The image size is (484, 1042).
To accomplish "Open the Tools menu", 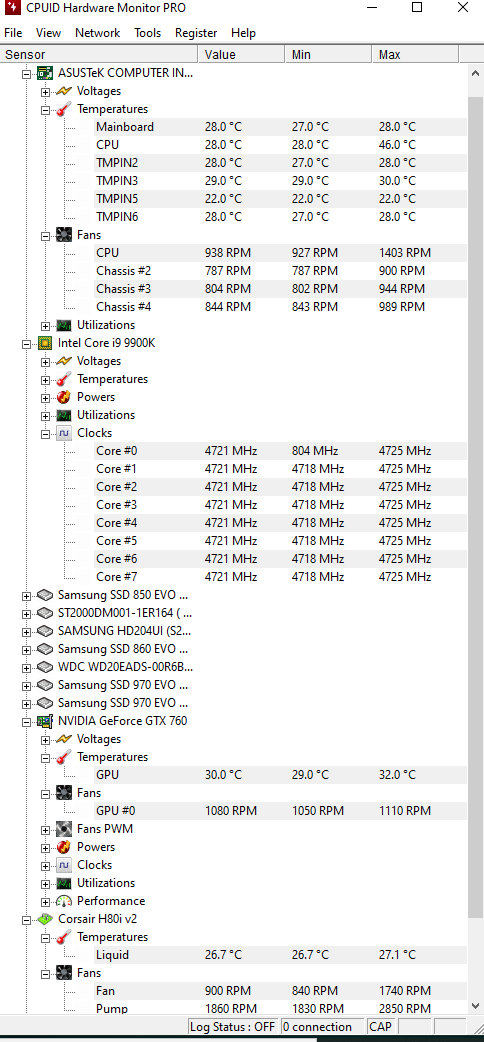I will click(148, 33).
